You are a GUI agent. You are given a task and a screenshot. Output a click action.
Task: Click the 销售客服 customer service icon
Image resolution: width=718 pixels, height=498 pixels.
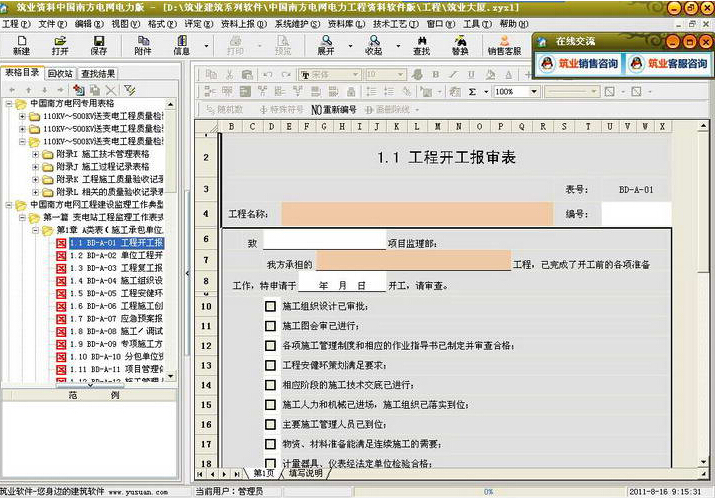(x=504, y=44)
